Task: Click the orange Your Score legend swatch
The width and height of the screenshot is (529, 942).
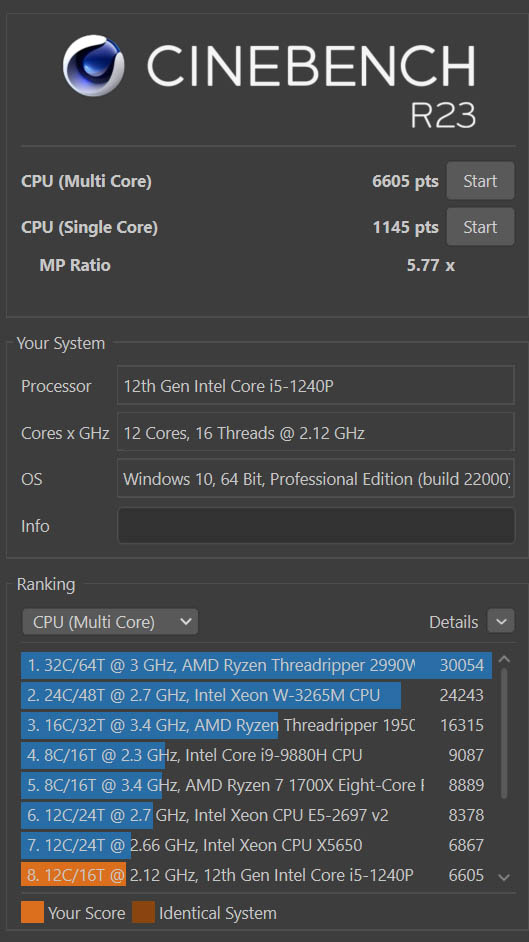Action: tap(32, 912)
